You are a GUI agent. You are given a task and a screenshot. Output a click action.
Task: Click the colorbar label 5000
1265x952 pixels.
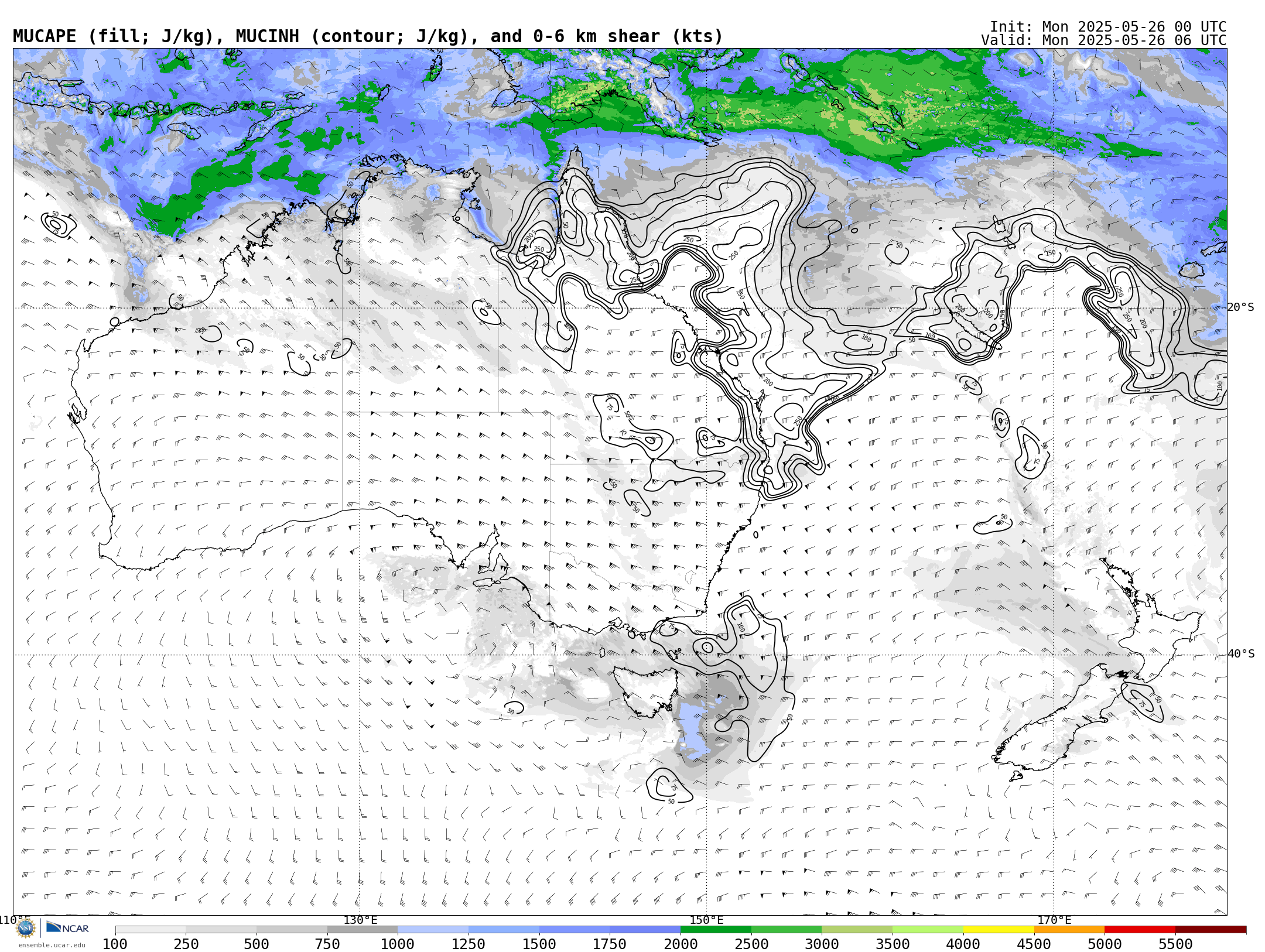[1105, 944]
